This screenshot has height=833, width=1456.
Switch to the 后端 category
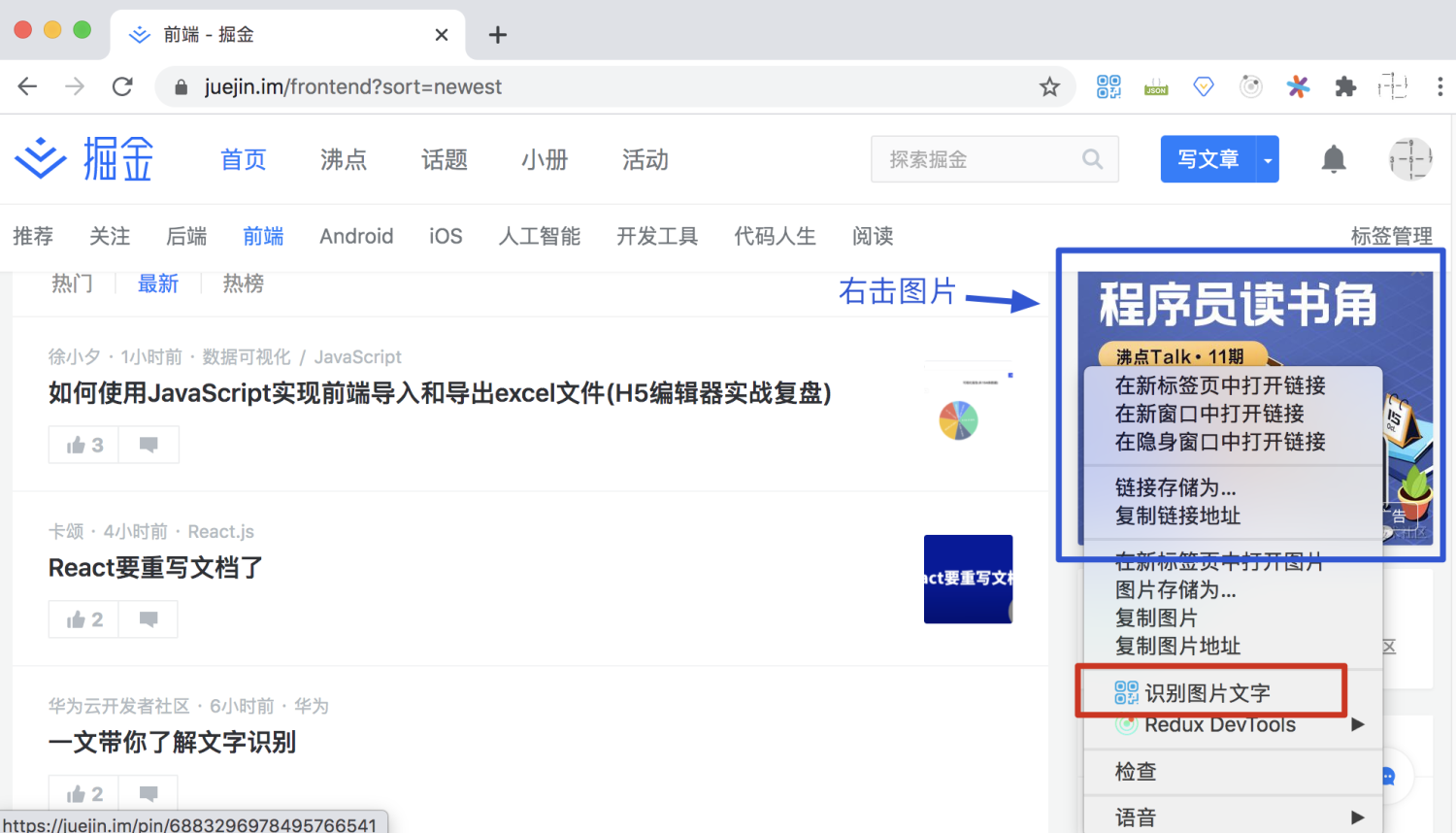pos(186,236)
